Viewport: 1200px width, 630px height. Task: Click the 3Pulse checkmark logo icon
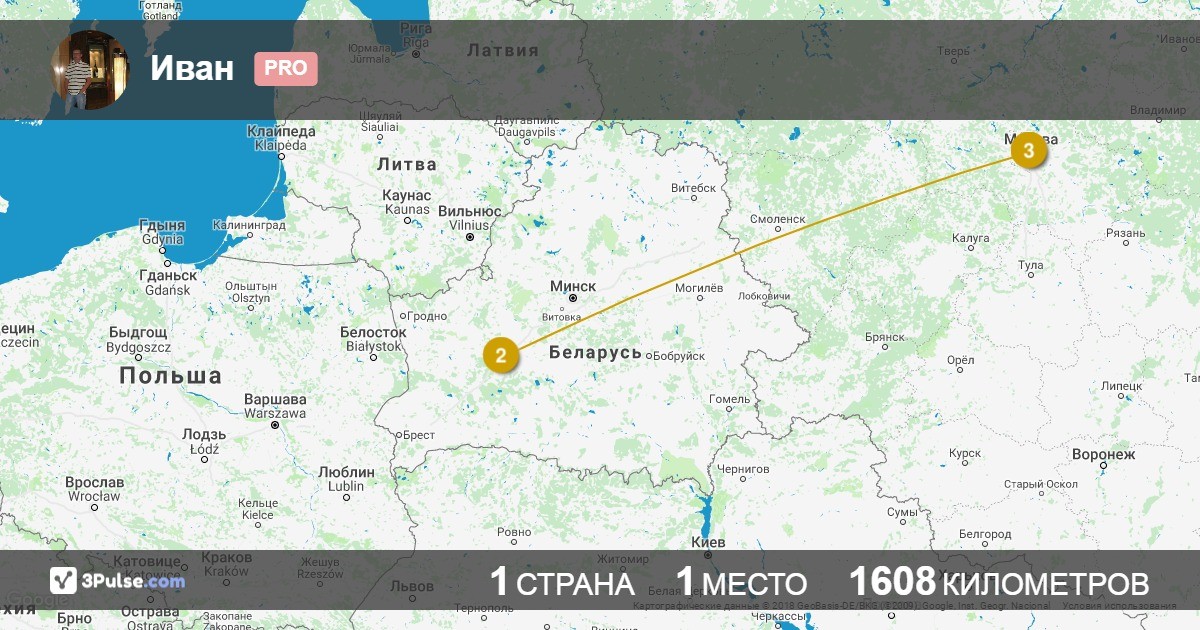(63, 580)
